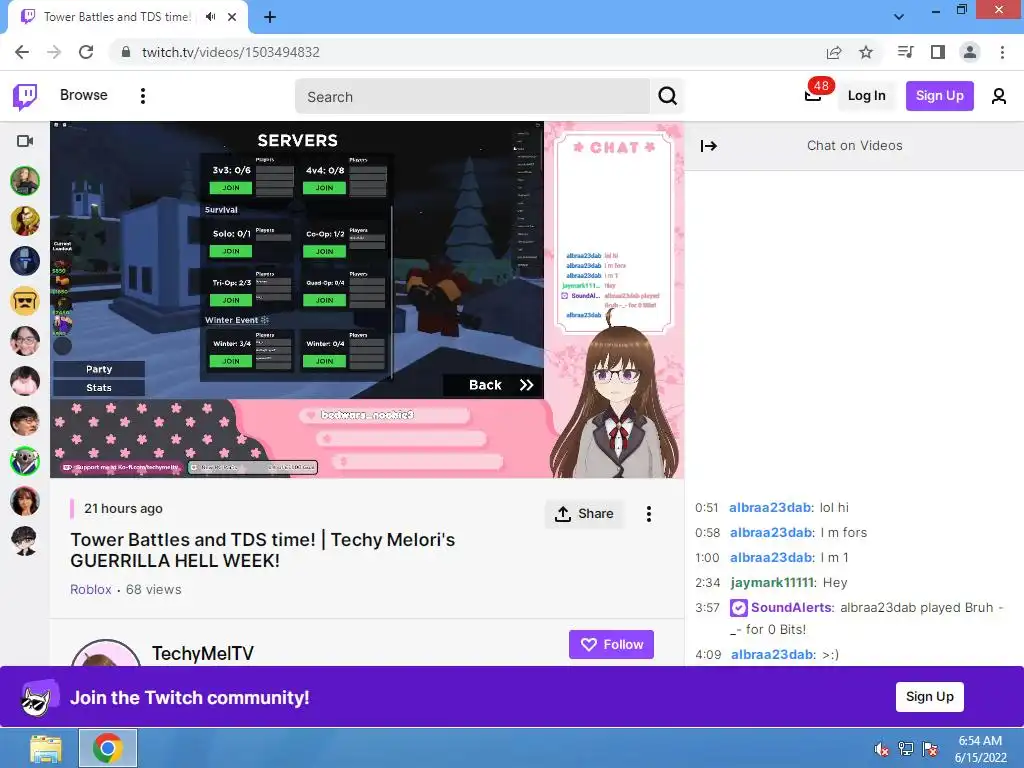Viewport: 1024px width, 768px height.
Task: Click albraa23dab username at 0:51 message
Action: point(771,507)
